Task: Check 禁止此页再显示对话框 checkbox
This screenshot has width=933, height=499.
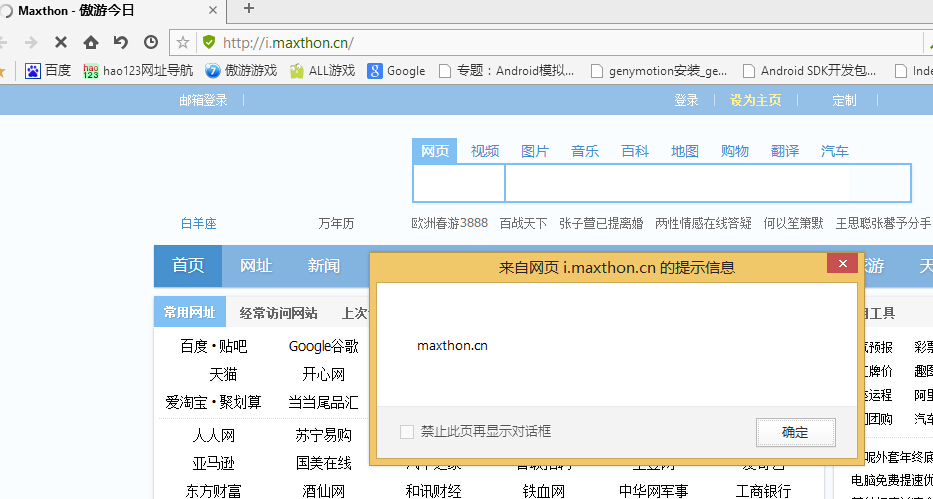Action: point(407,432)
